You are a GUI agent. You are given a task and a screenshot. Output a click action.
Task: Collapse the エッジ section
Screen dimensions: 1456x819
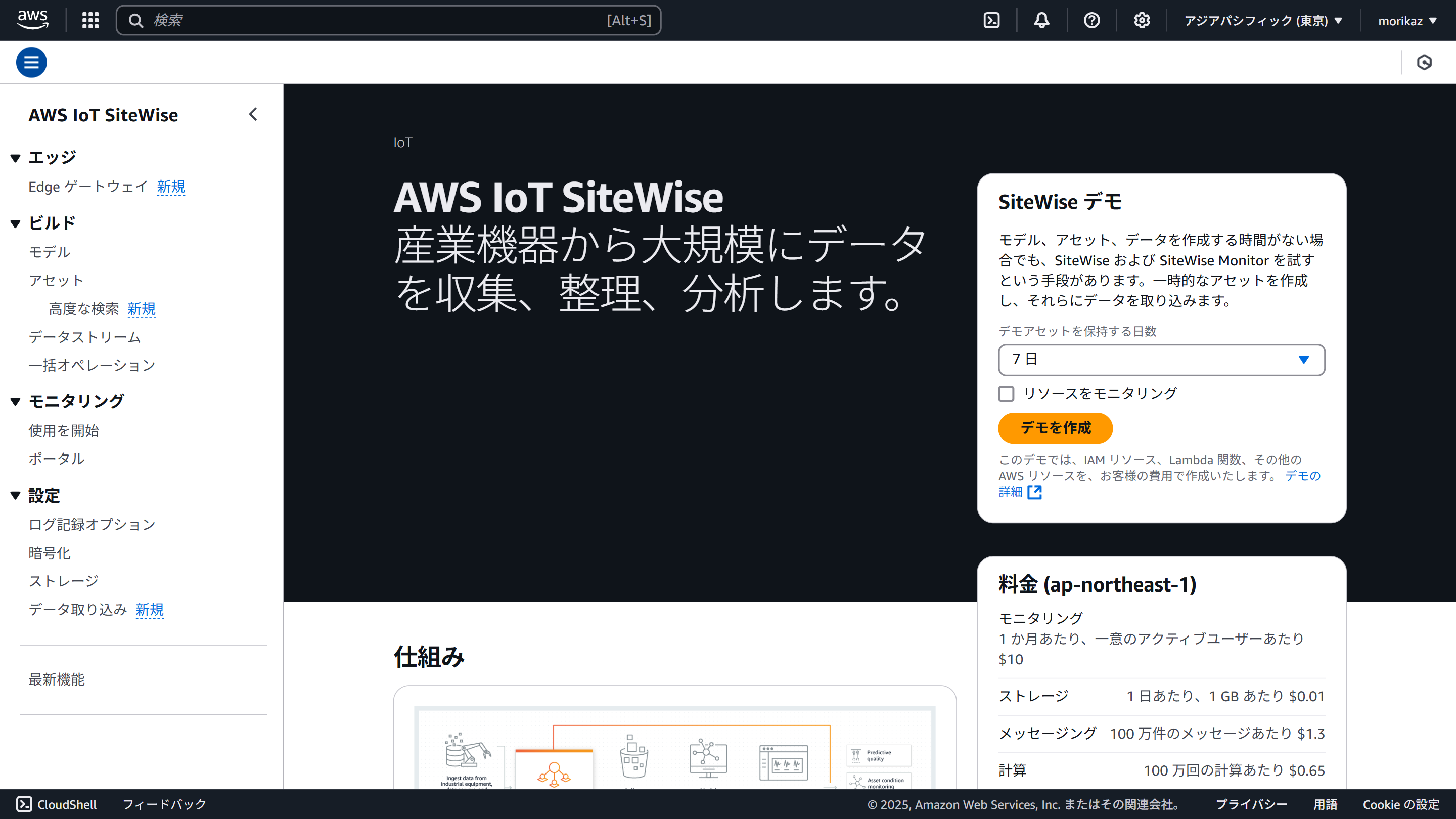[16, 158]
